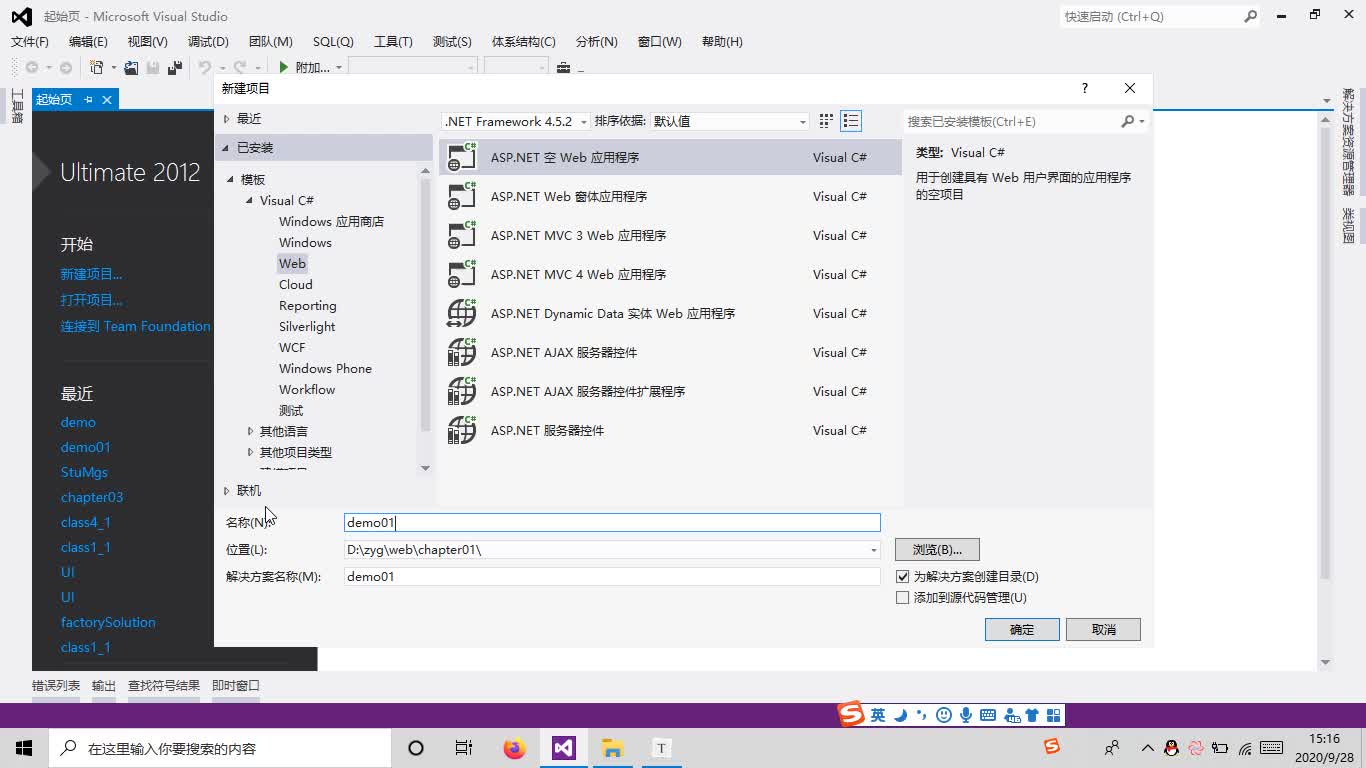This screenshot has width=1366, height=768.
Task: Pick the ASP.NET MVC 3 Web template icon
Action: point(462,235)
